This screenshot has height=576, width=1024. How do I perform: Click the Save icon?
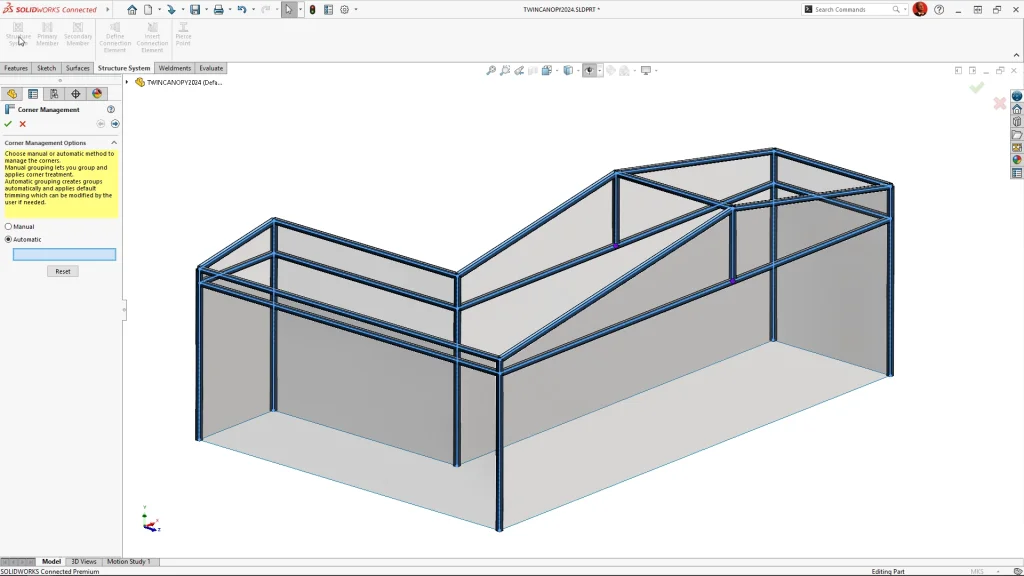click(x=194, y=10)
